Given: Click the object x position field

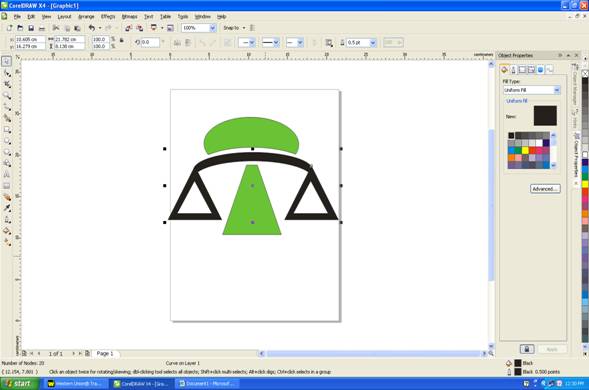Looking at the screenshot, I should pyautogui.click(x=30, y=39).
